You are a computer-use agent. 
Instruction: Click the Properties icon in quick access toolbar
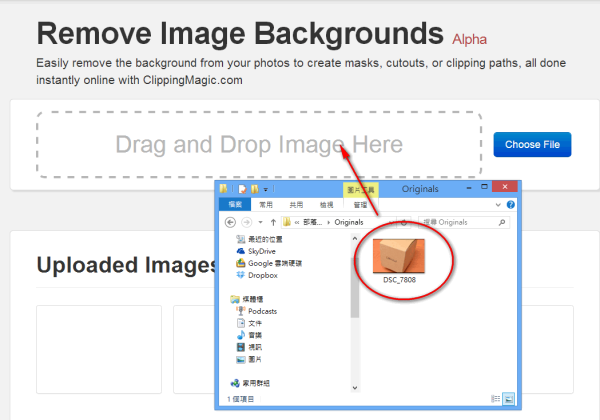242,189
